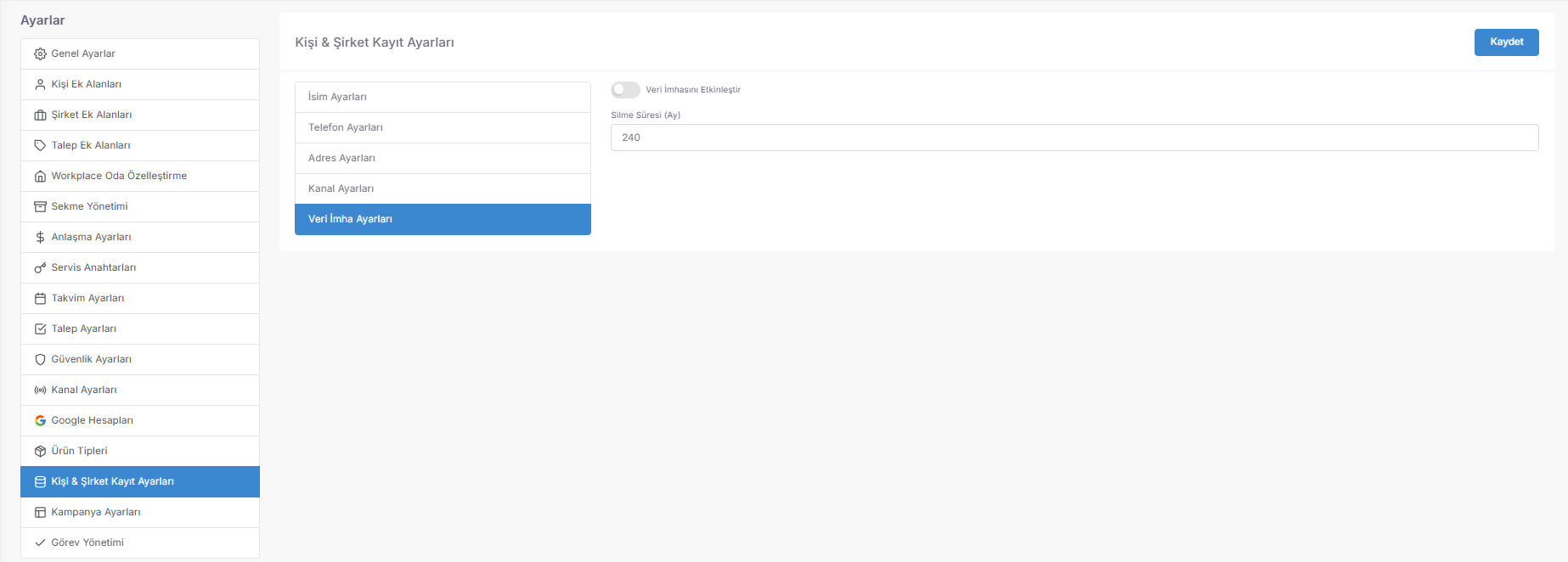Open Anlaşma Ayarları settings

tap(140, 237)
